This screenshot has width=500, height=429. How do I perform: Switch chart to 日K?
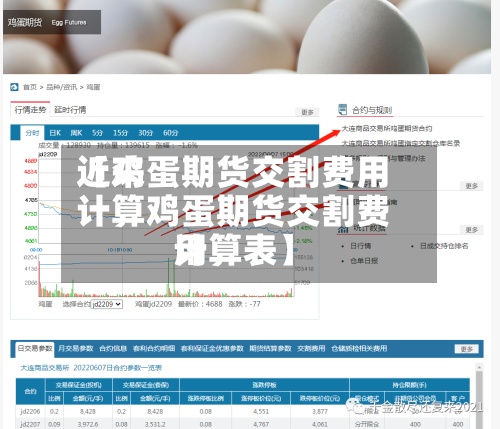[x=55, y=133]
